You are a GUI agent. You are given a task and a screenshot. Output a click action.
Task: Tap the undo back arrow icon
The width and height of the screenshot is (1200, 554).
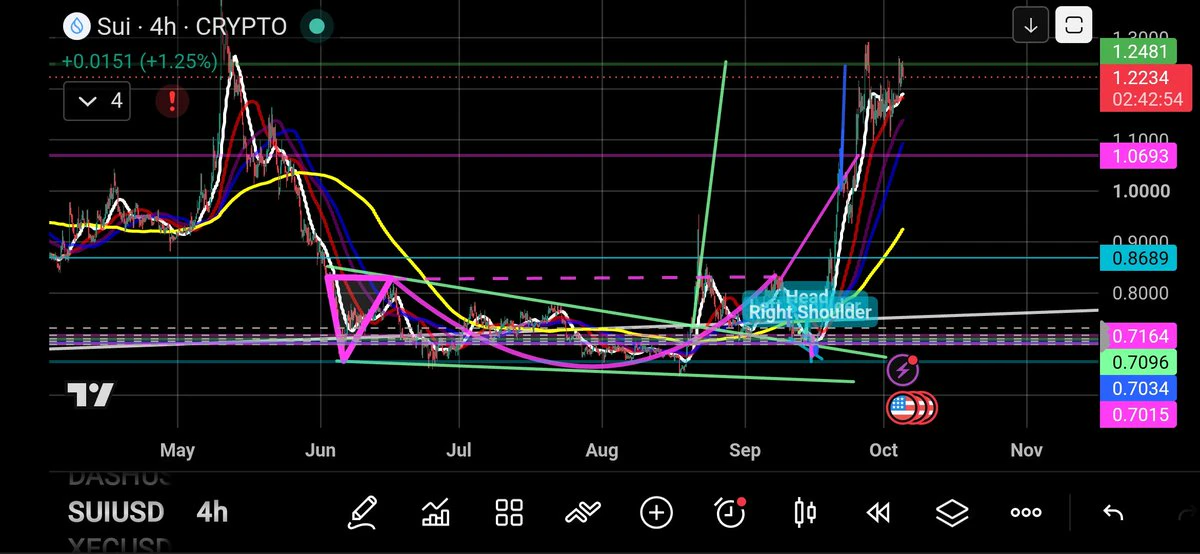point(1112,513)
